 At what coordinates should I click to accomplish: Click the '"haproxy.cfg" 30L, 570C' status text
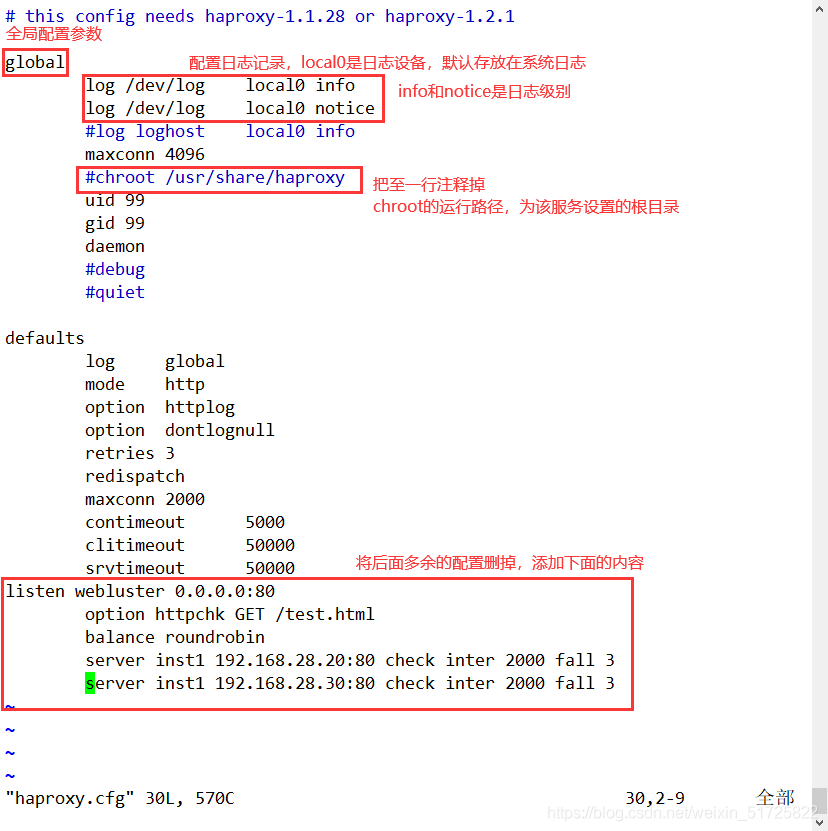click(120, 798)
